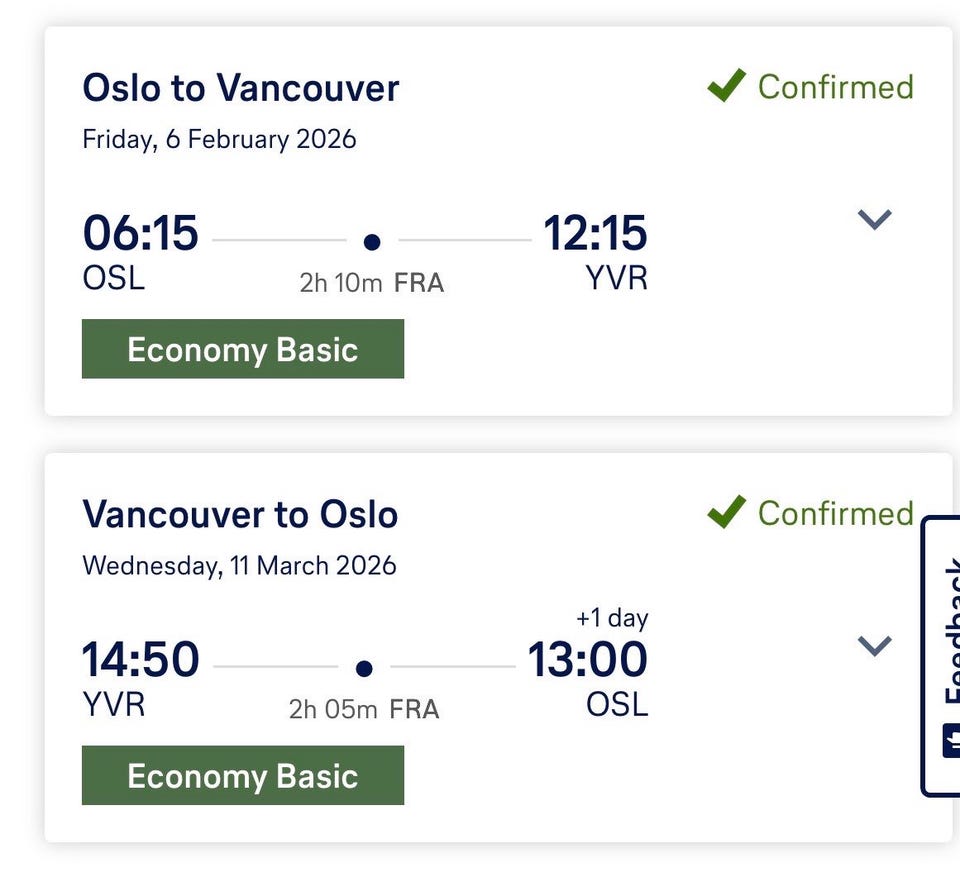Click the outbound FRA stopover dot

pos(372,241)
